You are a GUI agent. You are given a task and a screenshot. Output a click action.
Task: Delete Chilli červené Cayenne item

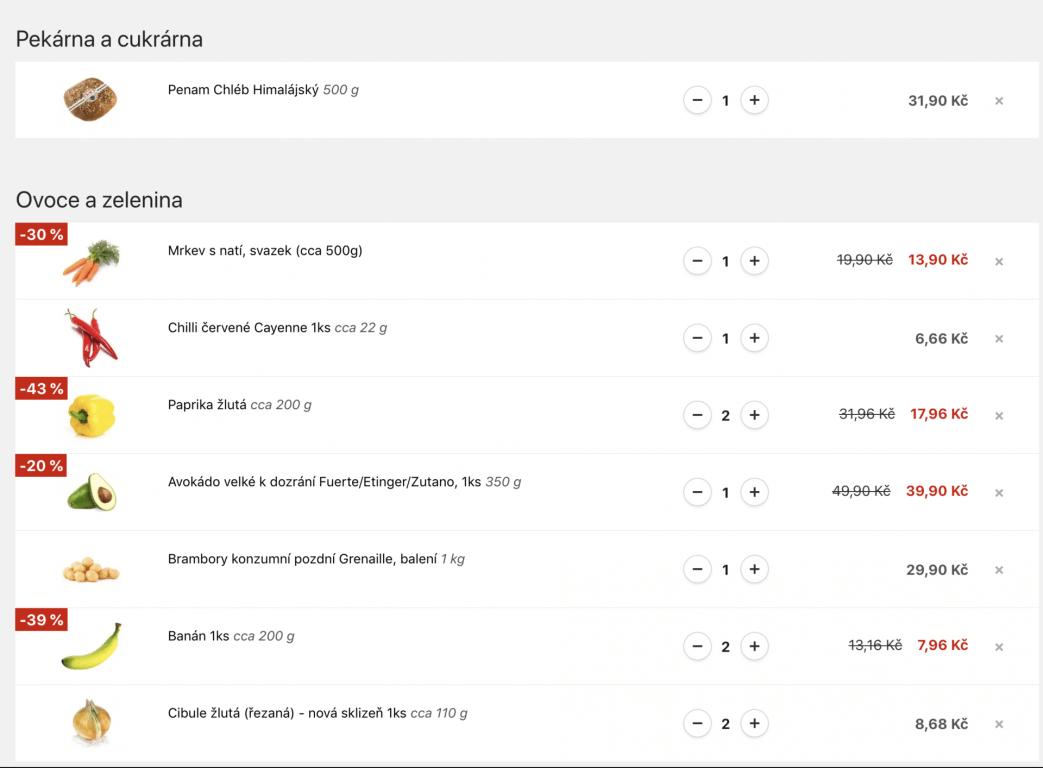998,339
